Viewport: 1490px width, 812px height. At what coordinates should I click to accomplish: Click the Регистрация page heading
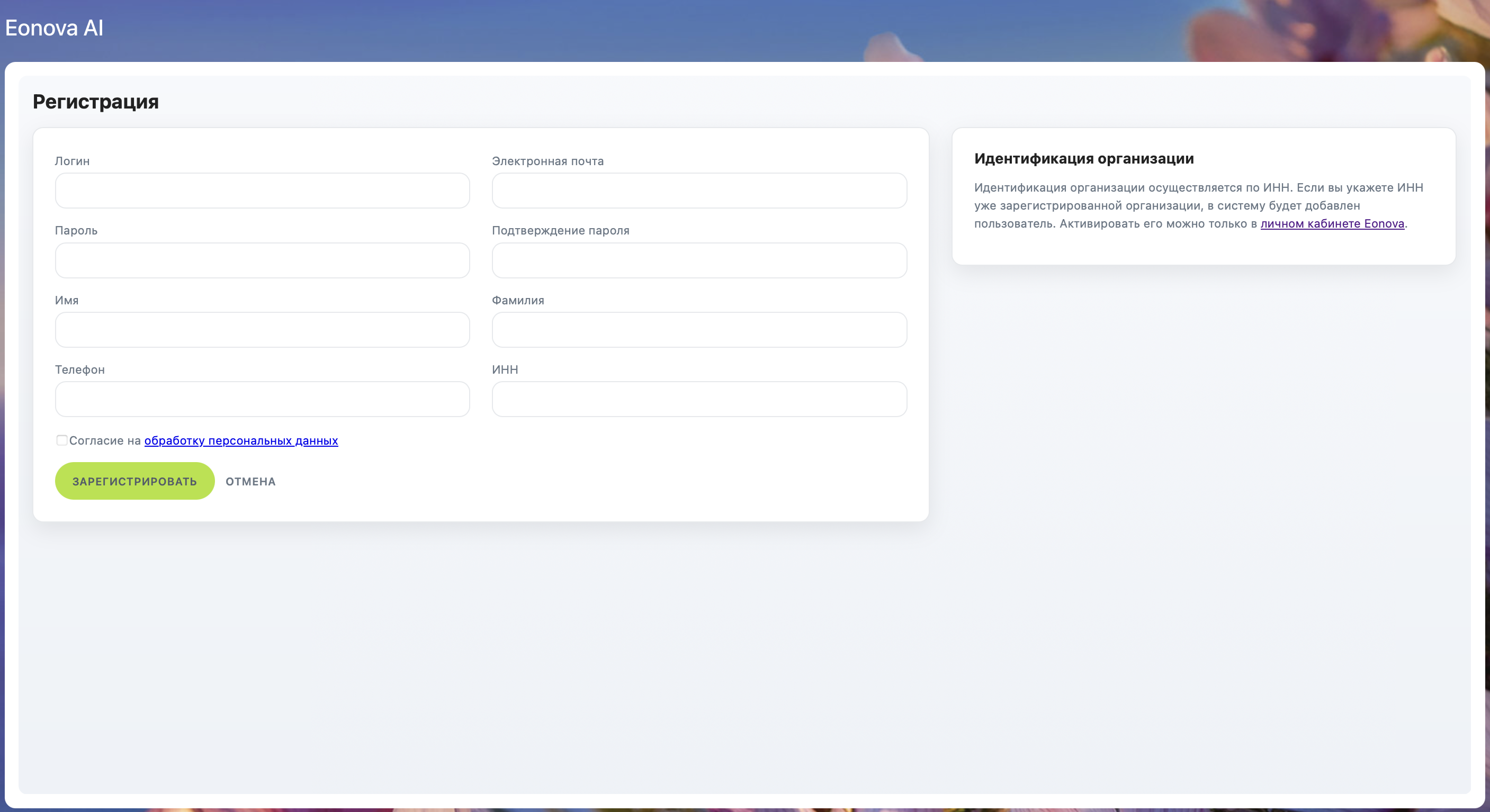95,102
